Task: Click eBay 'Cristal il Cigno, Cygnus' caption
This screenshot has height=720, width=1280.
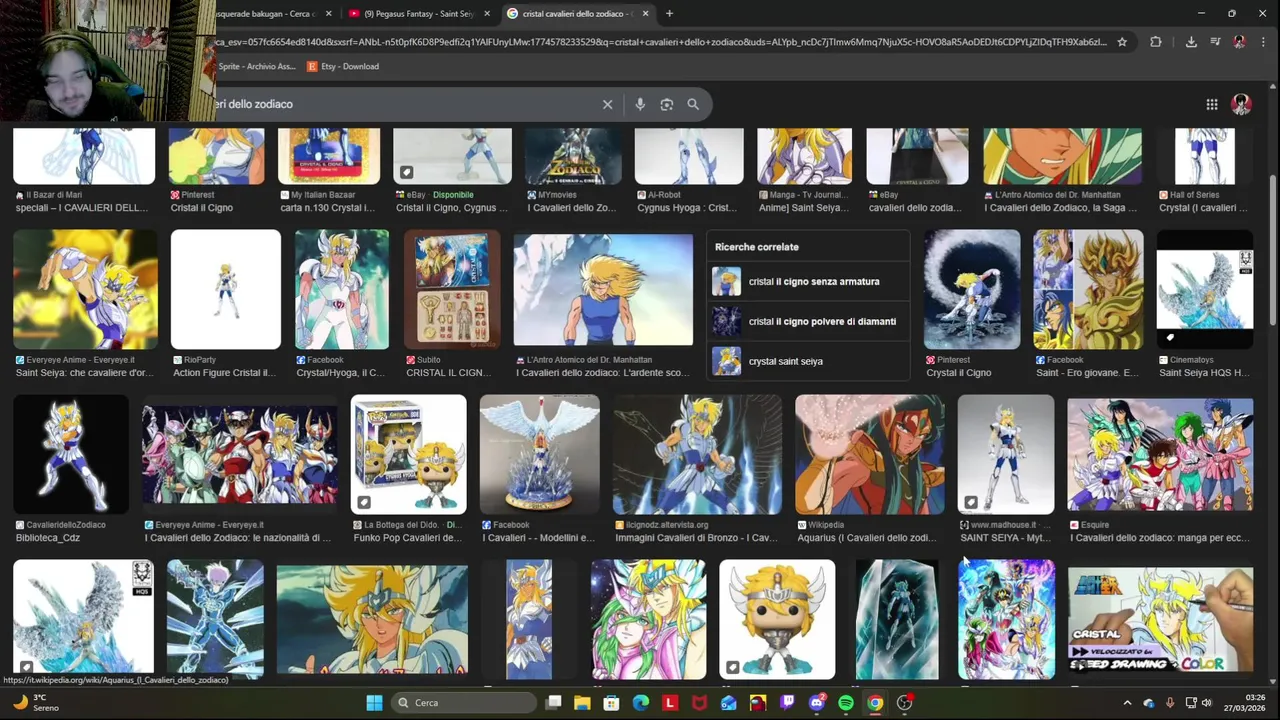Action: pyautogui.click(x=452, y=208)
